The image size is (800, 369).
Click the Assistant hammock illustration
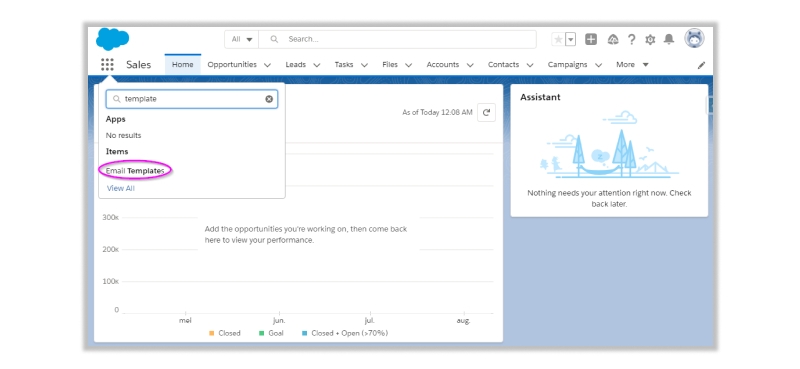[609, 145]
